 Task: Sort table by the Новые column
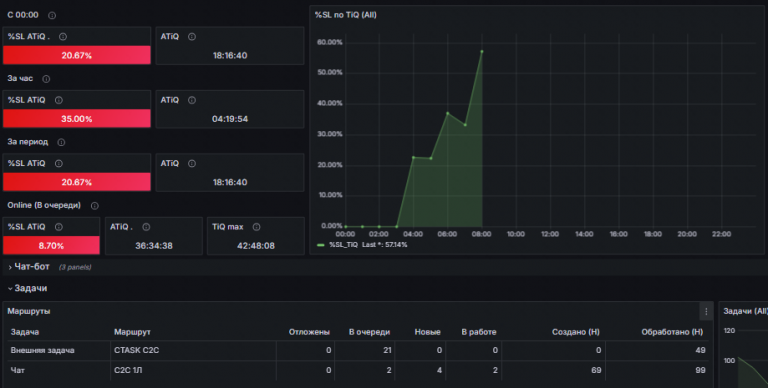(428, 332)
